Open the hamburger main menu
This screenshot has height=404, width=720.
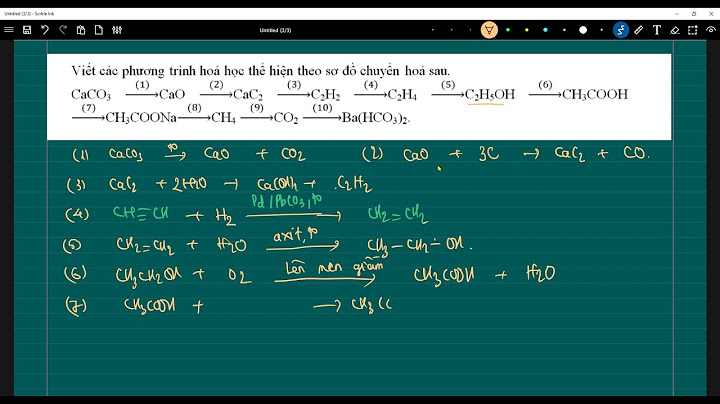[x=9, y=30]
